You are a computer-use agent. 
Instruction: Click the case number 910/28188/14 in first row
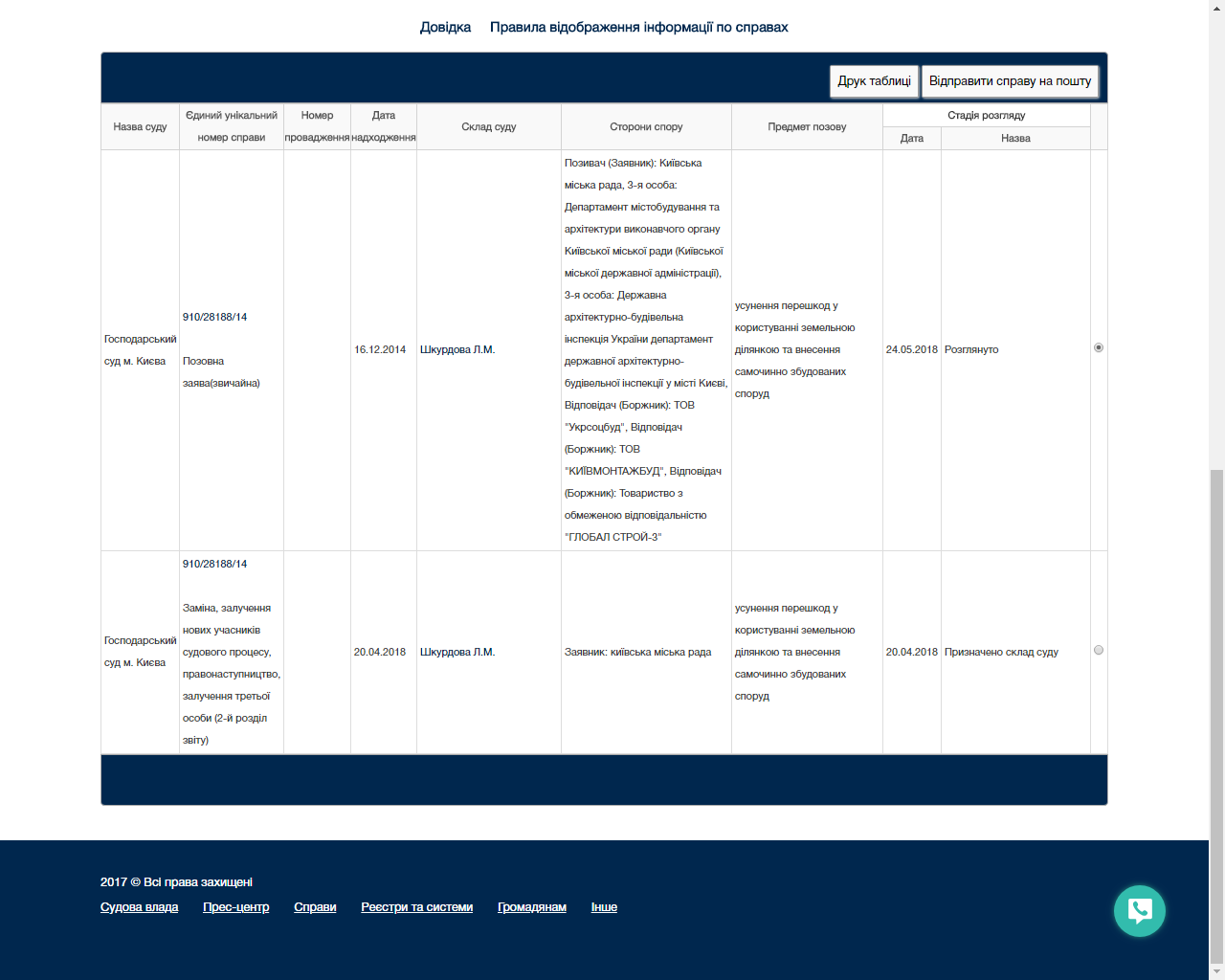(214, 317)
